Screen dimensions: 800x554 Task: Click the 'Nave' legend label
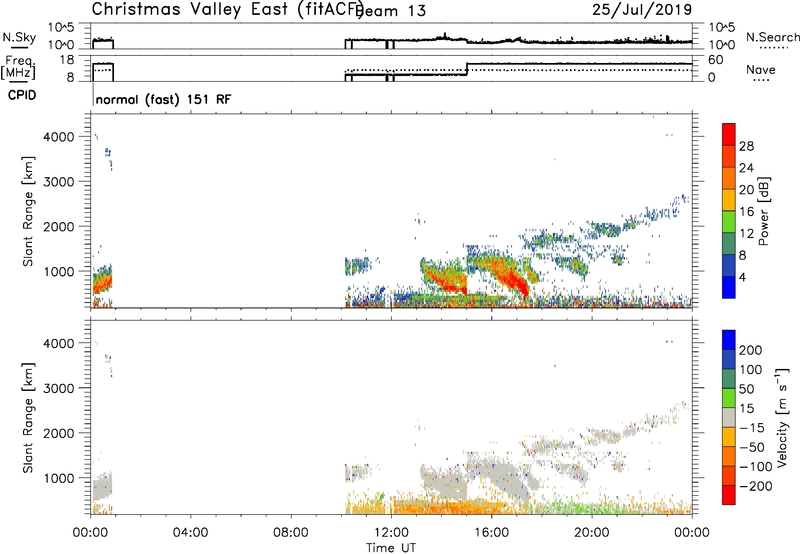pos(760,70)
